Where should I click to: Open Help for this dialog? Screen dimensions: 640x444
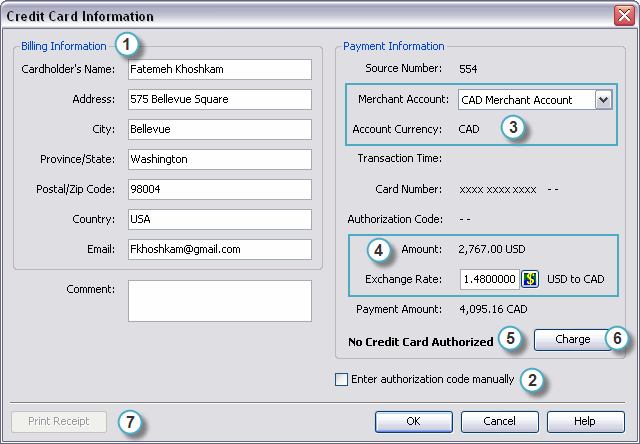[585, 421]
